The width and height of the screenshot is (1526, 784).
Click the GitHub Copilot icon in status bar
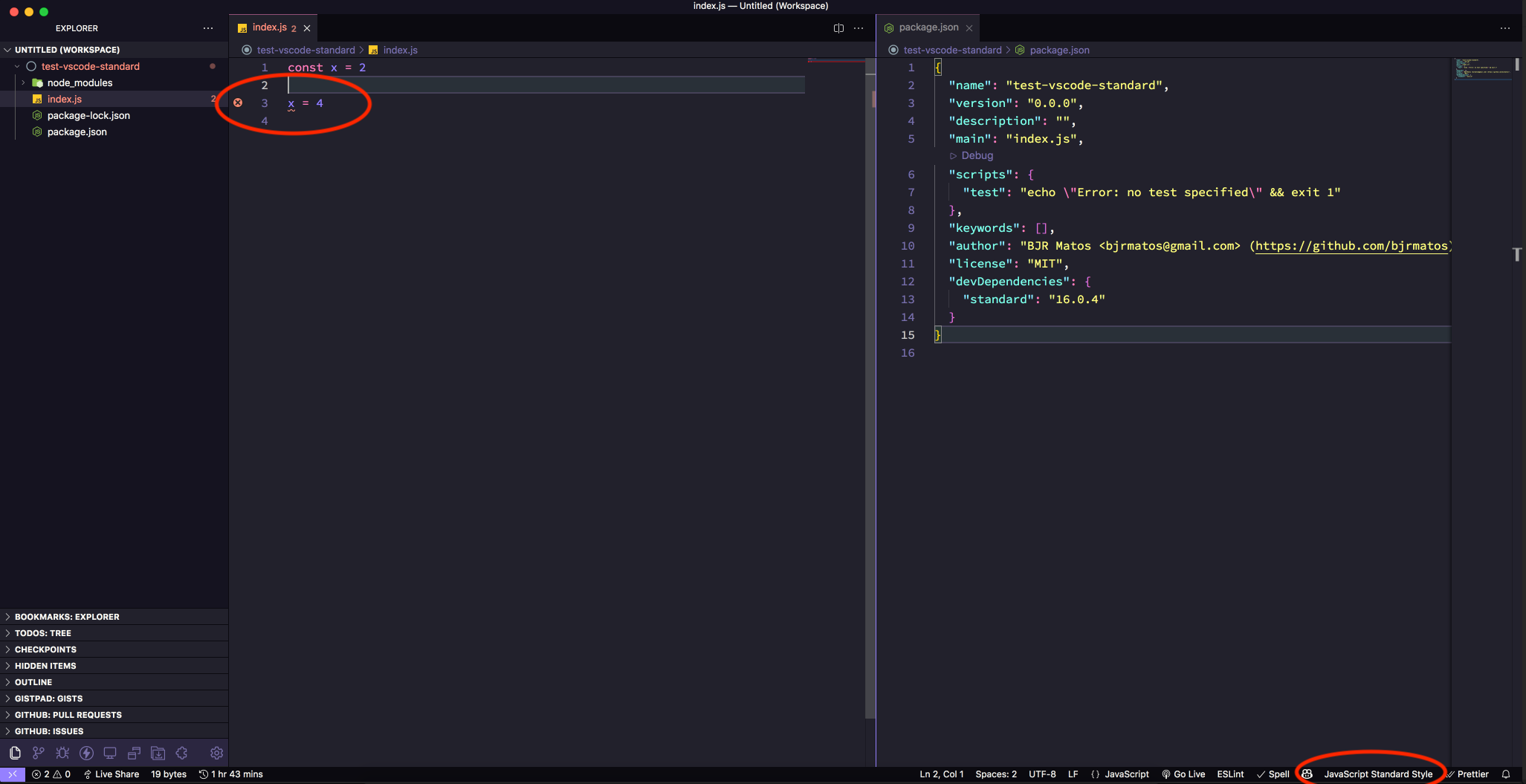click(x=1307, y=774)
